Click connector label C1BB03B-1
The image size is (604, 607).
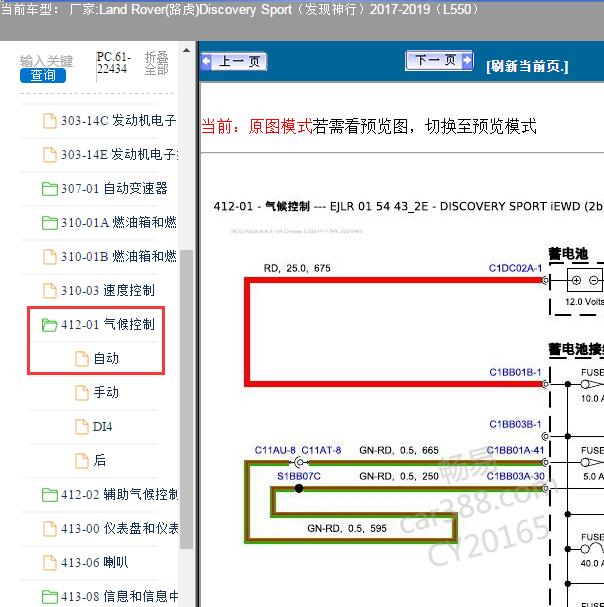click(515, 424)
